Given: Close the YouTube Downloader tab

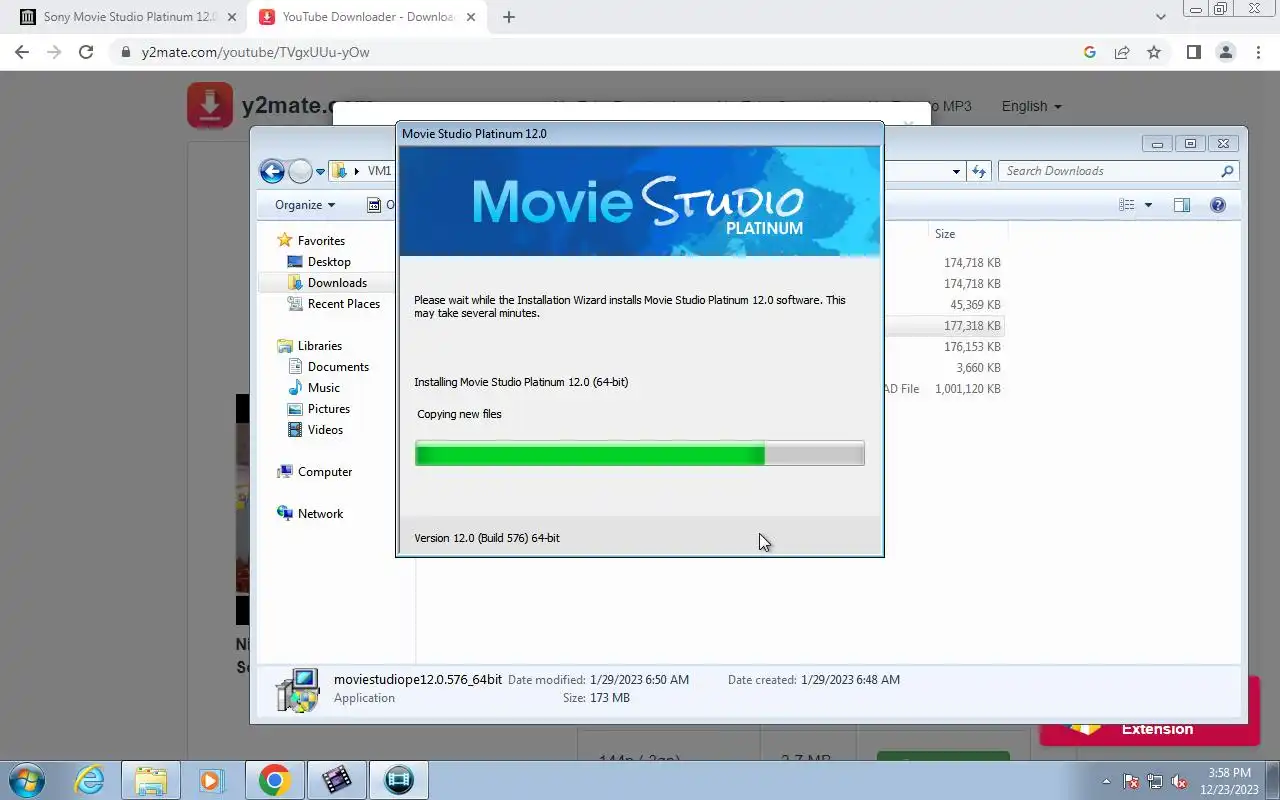Looking at the screenshot, I should [x=472, y=17].
